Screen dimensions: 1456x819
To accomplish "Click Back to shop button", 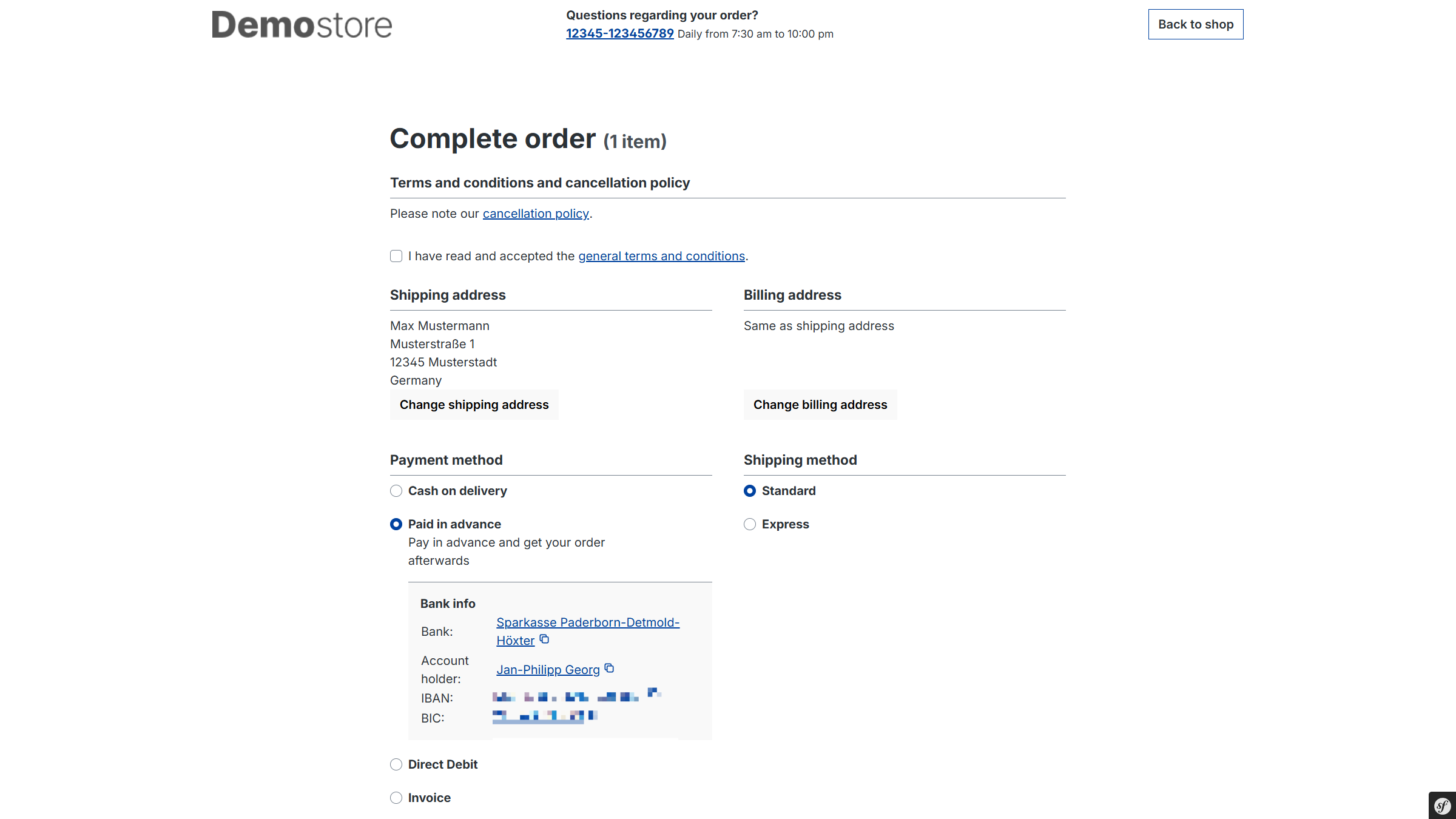I will pyautogui.click(x=1195, y=24).
